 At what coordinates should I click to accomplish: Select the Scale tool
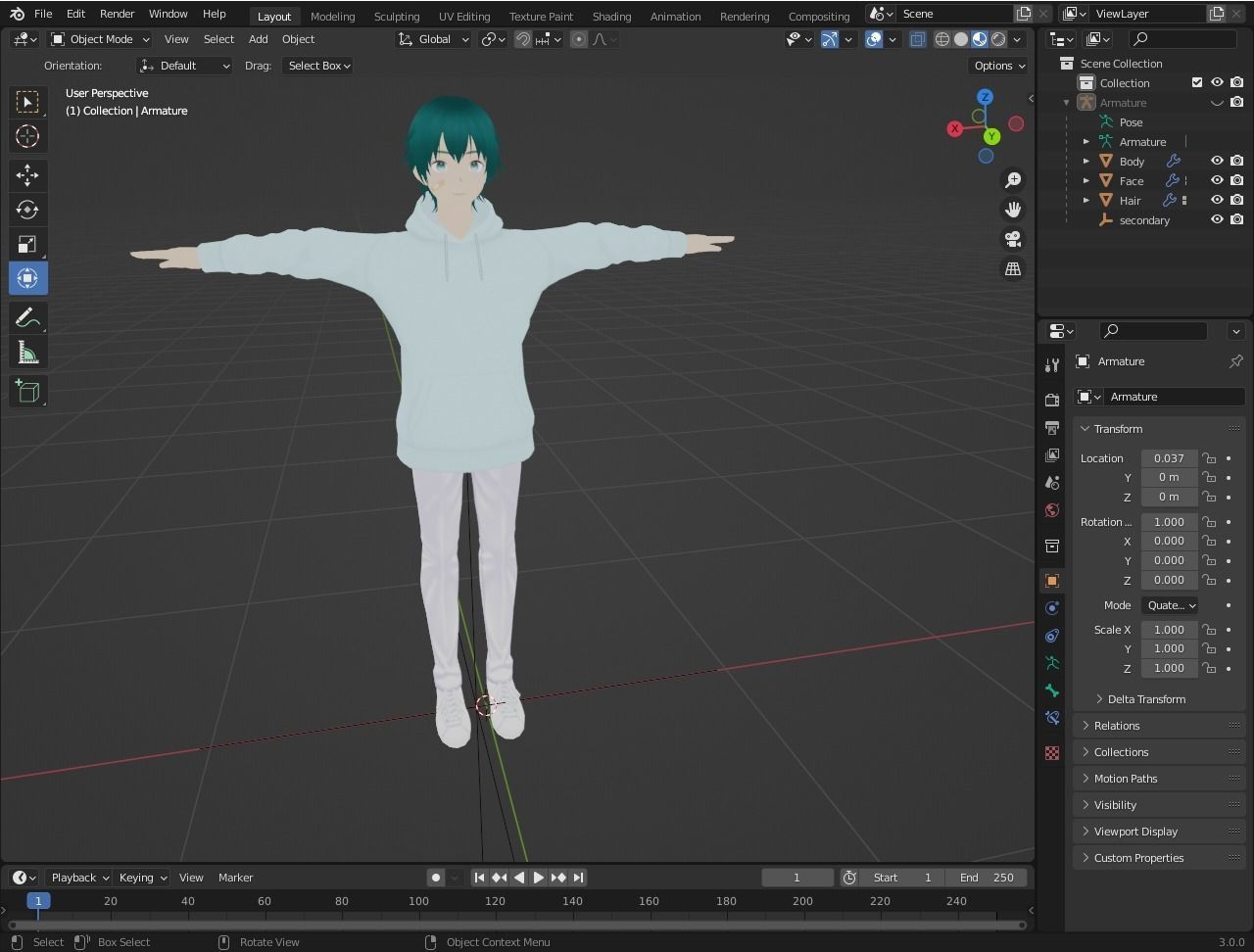[27, 244]
